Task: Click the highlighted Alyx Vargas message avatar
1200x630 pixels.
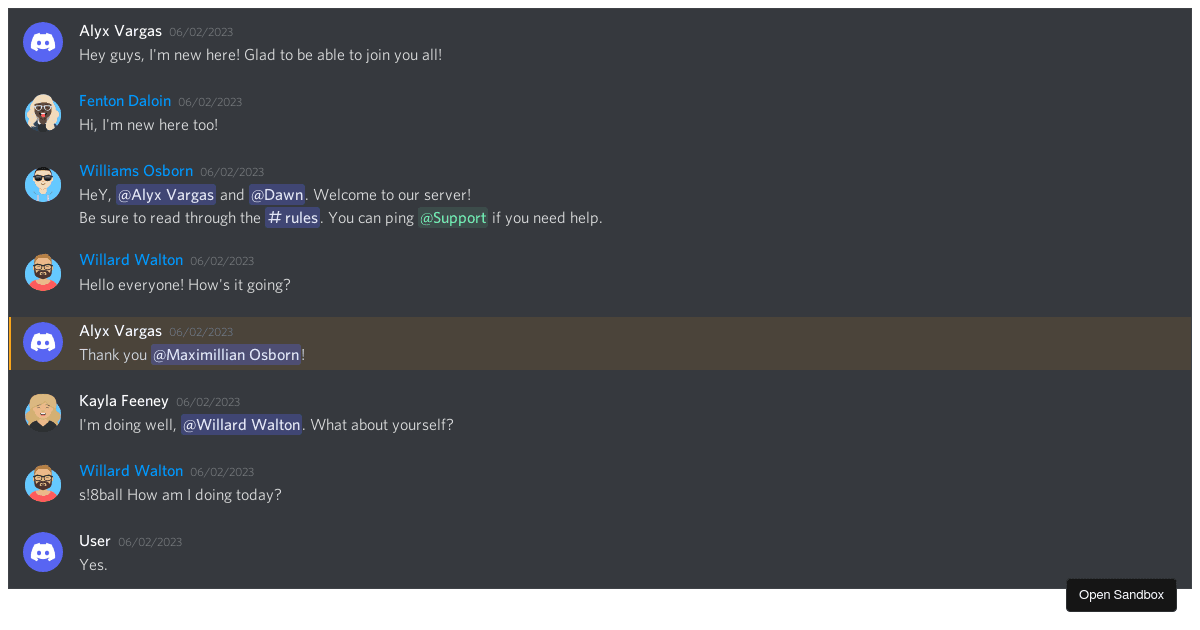Action: (x=43, y=342)
